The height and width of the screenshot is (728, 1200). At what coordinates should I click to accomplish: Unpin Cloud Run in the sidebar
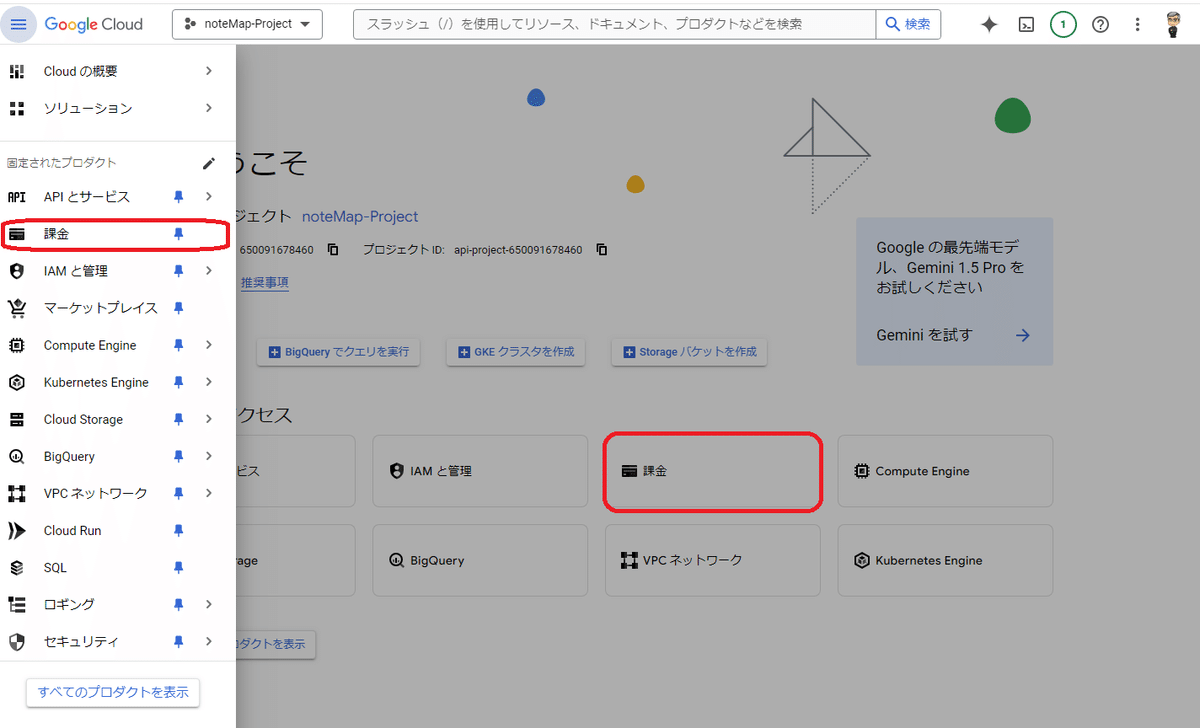point(179,530)
